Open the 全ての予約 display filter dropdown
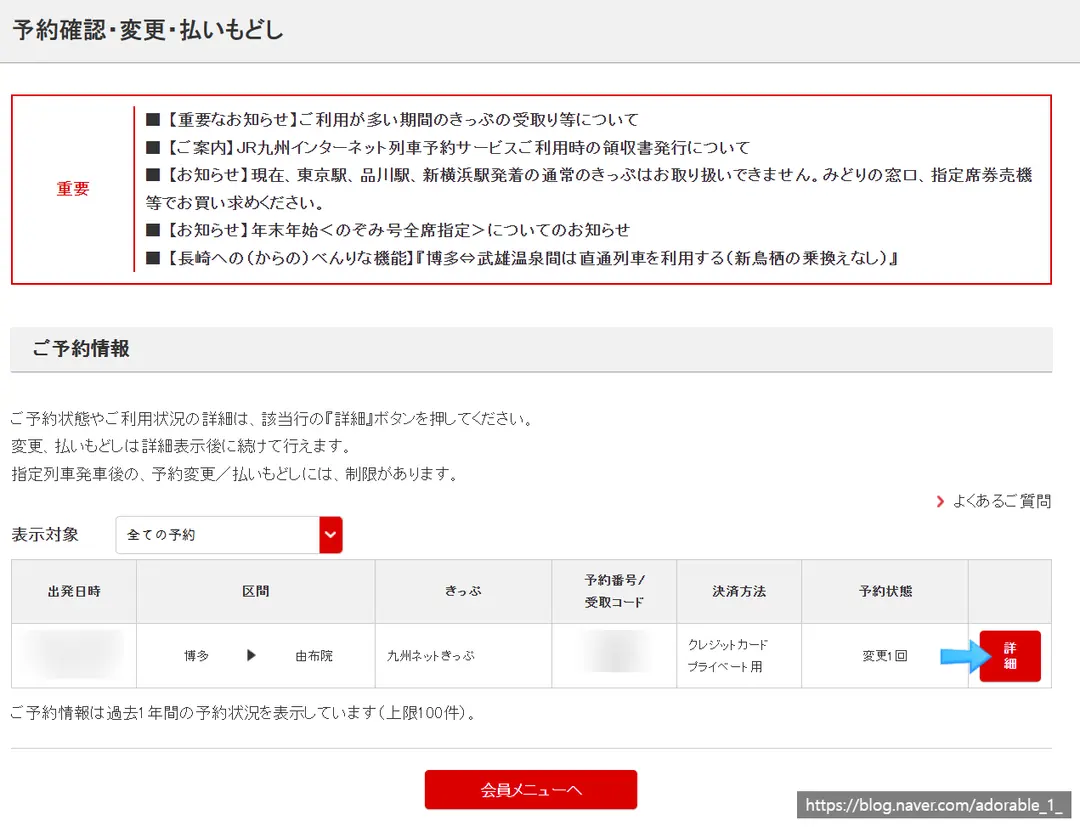Viewport: 1080px width, 827px height. pos(229,534)
